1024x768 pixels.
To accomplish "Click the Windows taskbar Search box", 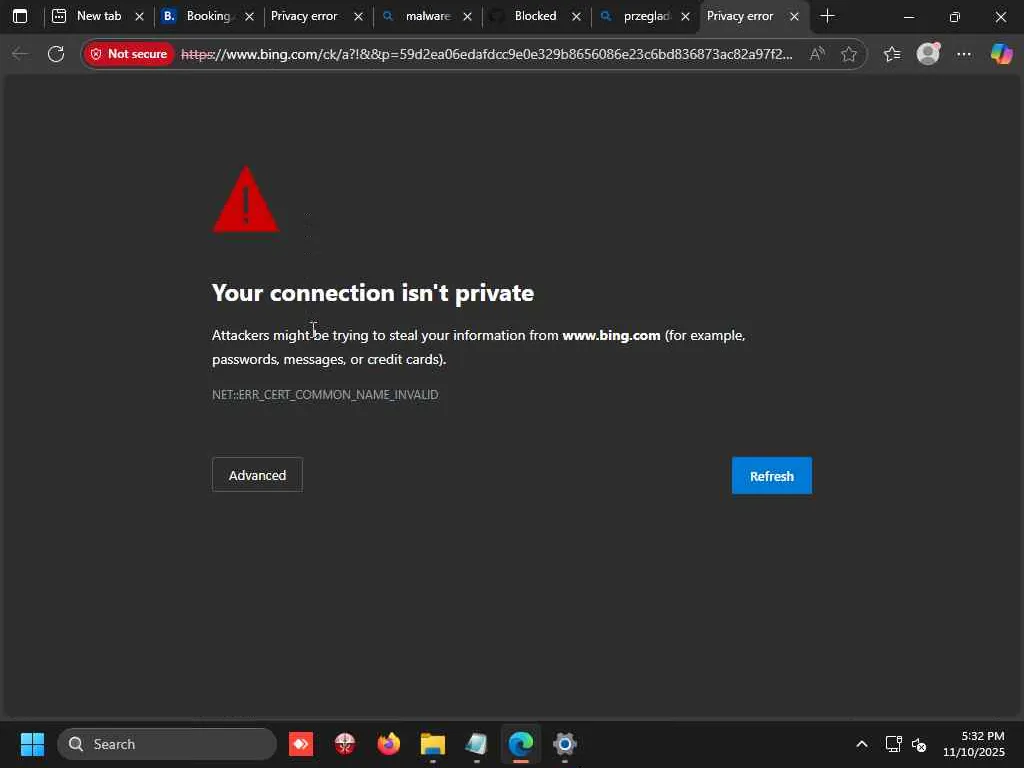I will pos(167,744).
